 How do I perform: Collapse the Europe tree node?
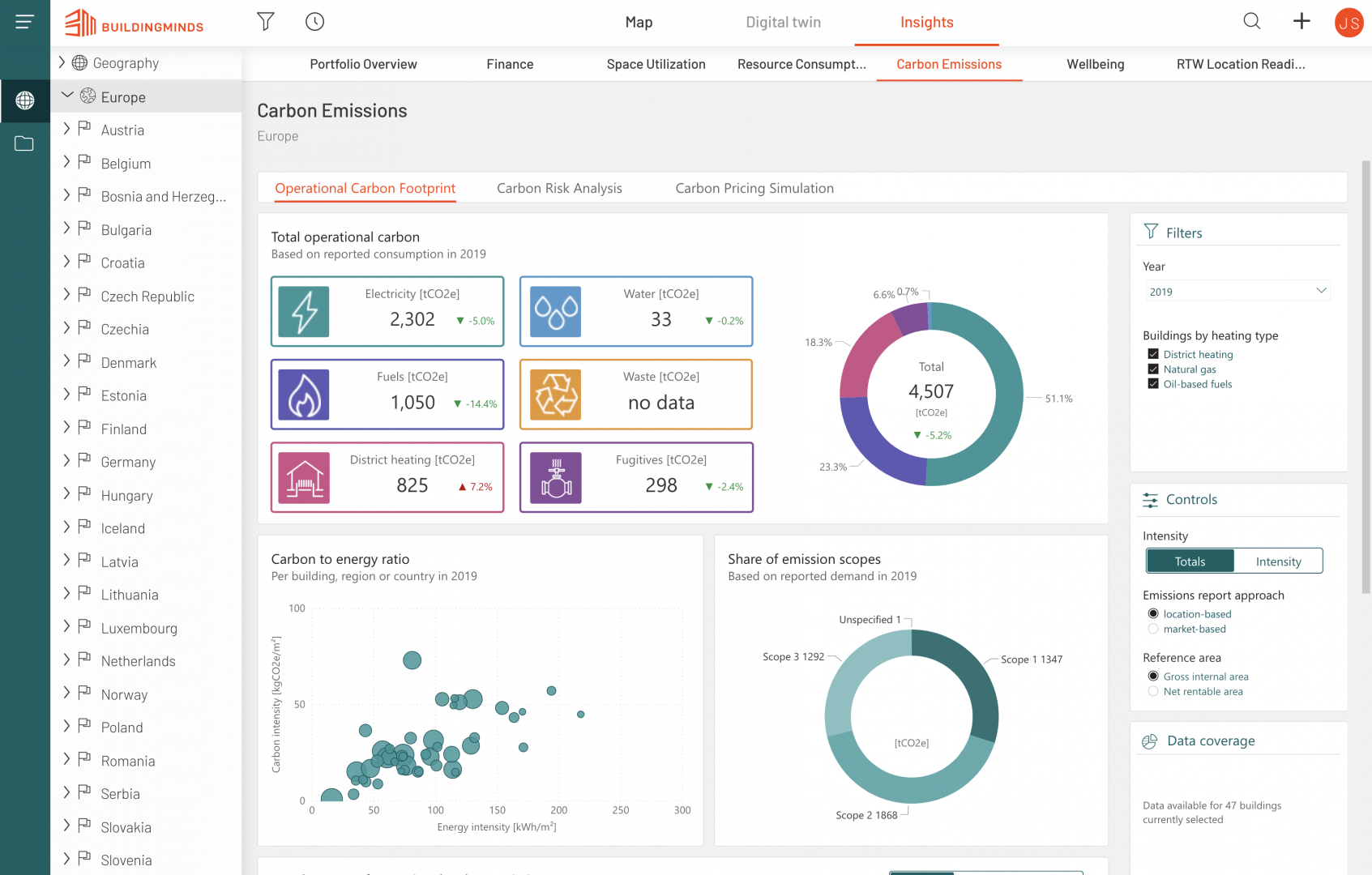click(67, 96)
